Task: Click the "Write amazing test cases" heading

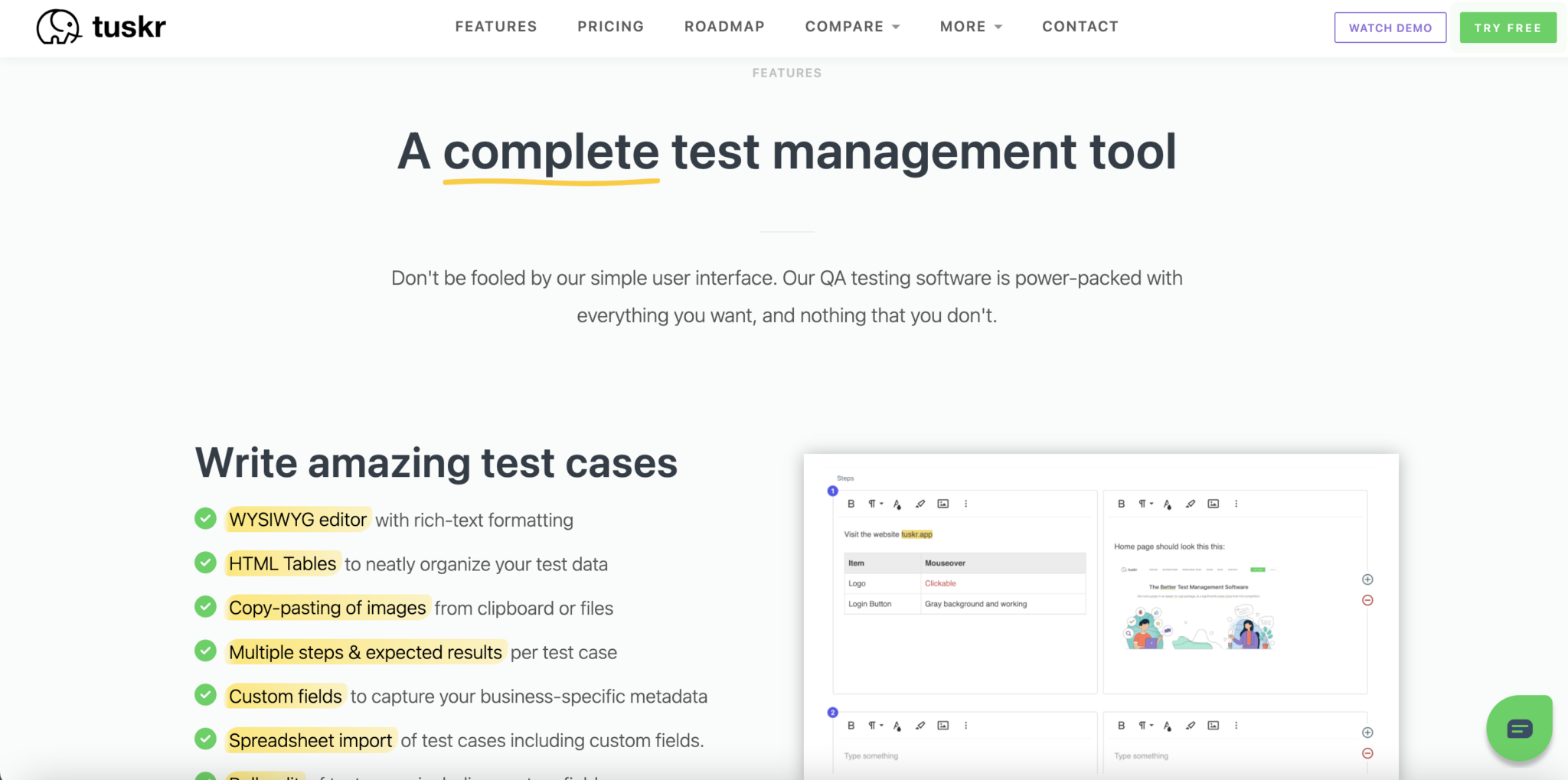Action: click(x=436, y=463)
